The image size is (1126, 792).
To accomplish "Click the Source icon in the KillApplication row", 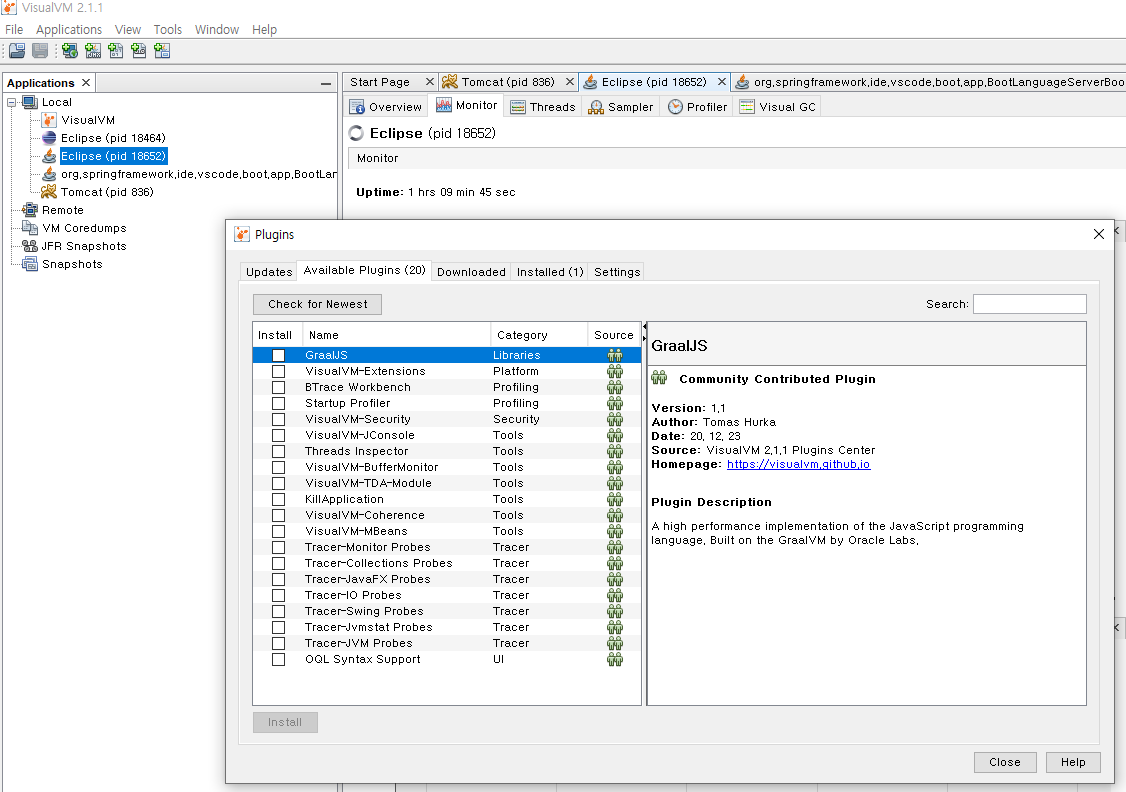I will point(615,499).
